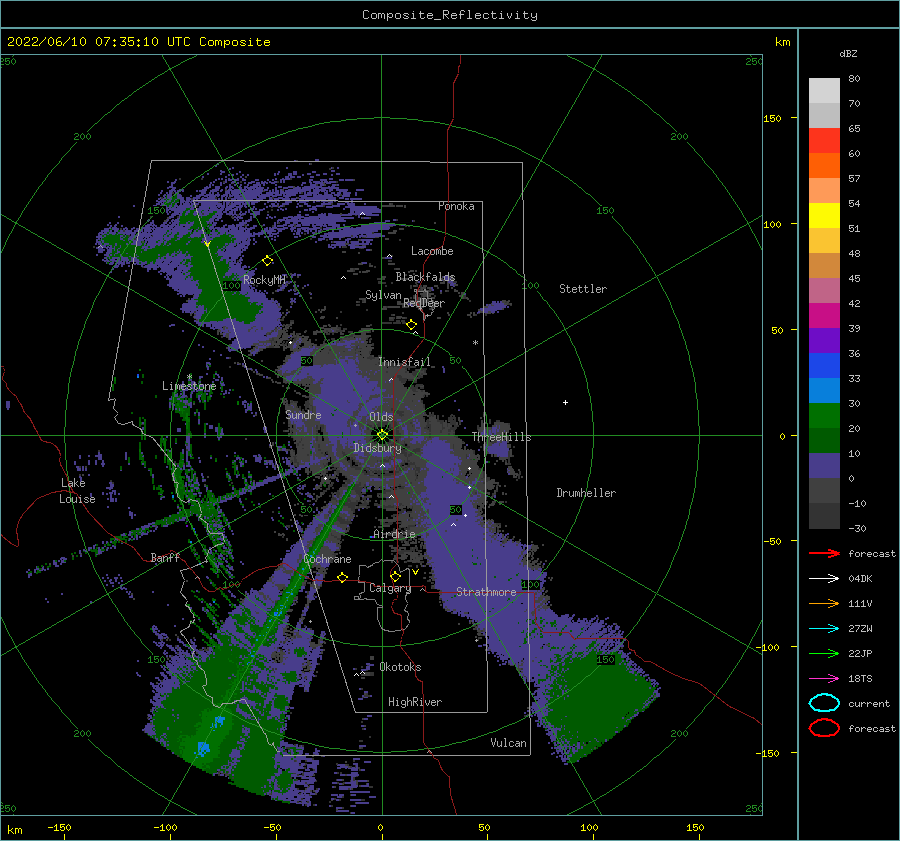
Task: Pick the purple 36-39 dBZ swatch
Action: 824,341
